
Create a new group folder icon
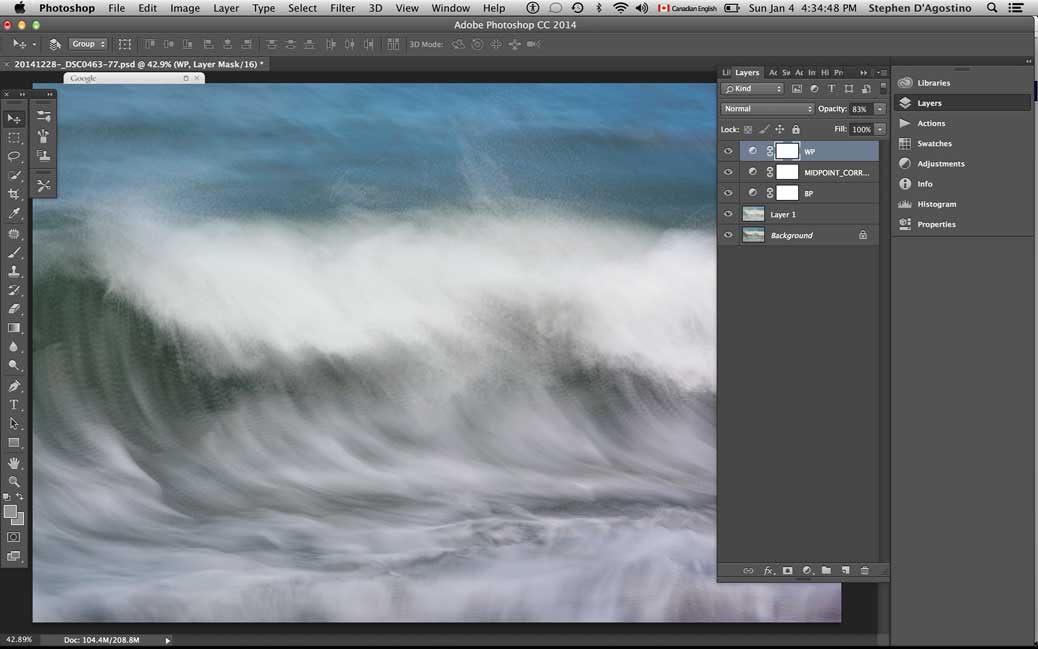(826, 571)
